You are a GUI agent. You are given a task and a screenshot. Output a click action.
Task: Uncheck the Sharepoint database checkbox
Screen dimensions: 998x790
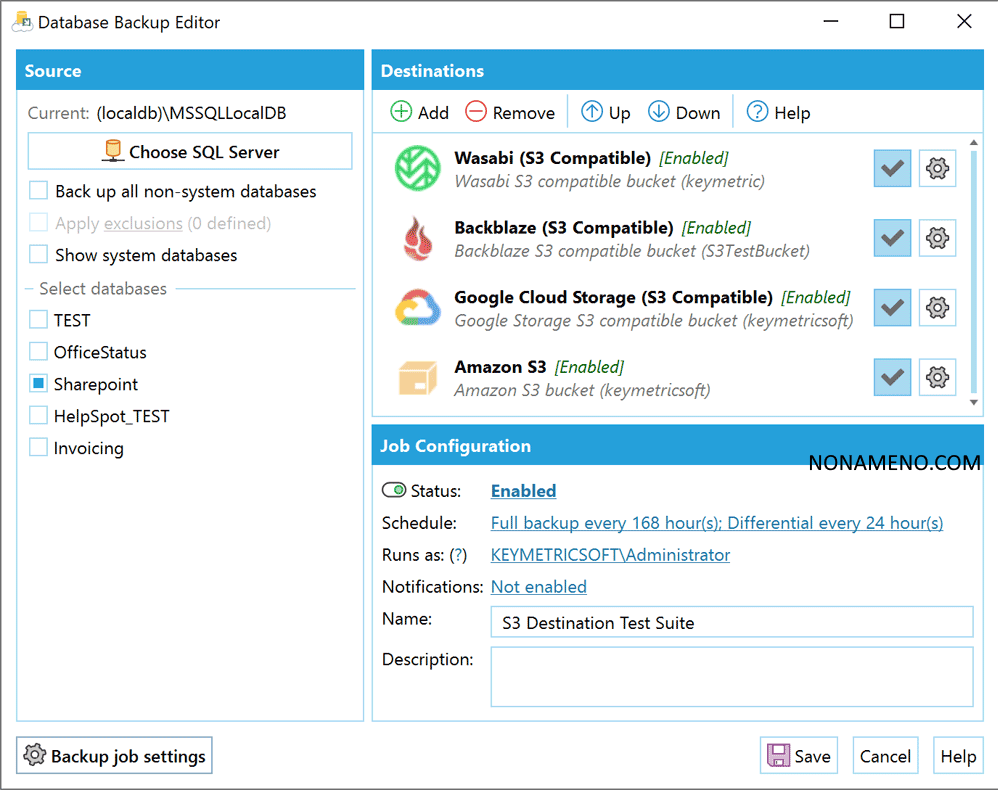[x=38, y=384]
